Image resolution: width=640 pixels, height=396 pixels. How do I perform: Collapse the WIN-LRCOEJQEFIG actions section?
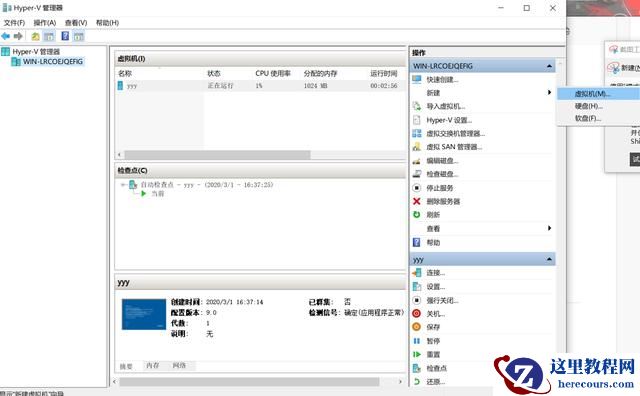pyautogui.click(x=549, y=66)
